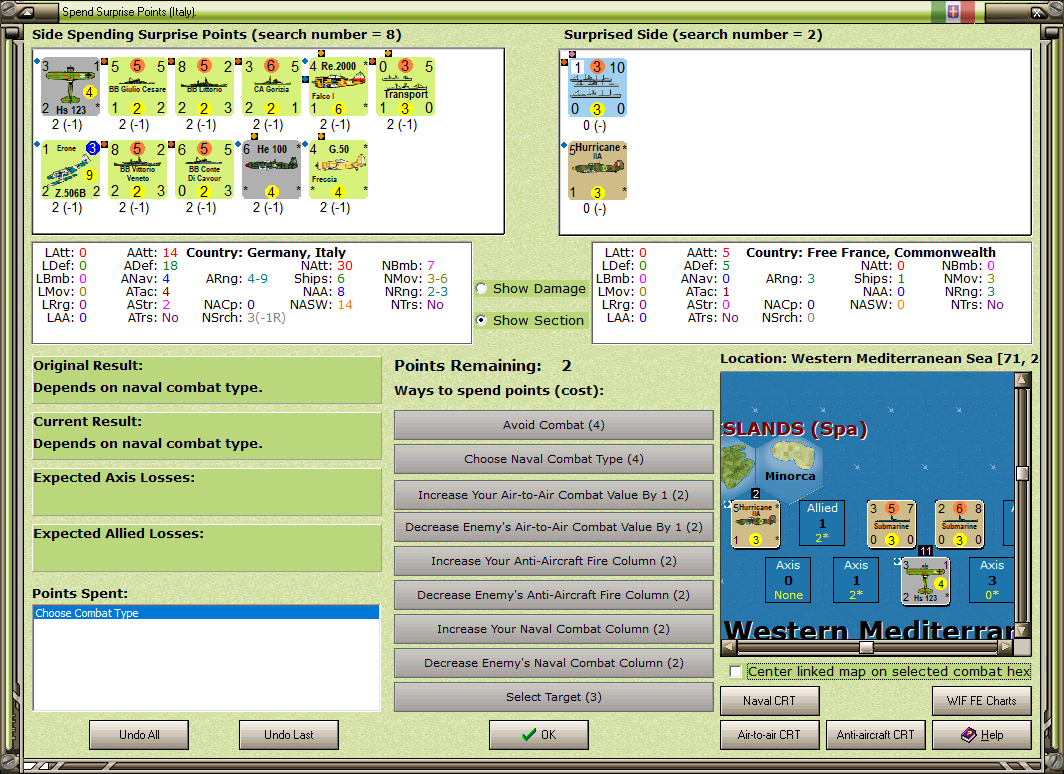The image size is (1064, 774).
Task: Close the Spend Surprise Points window
Action: [1037, 12]
